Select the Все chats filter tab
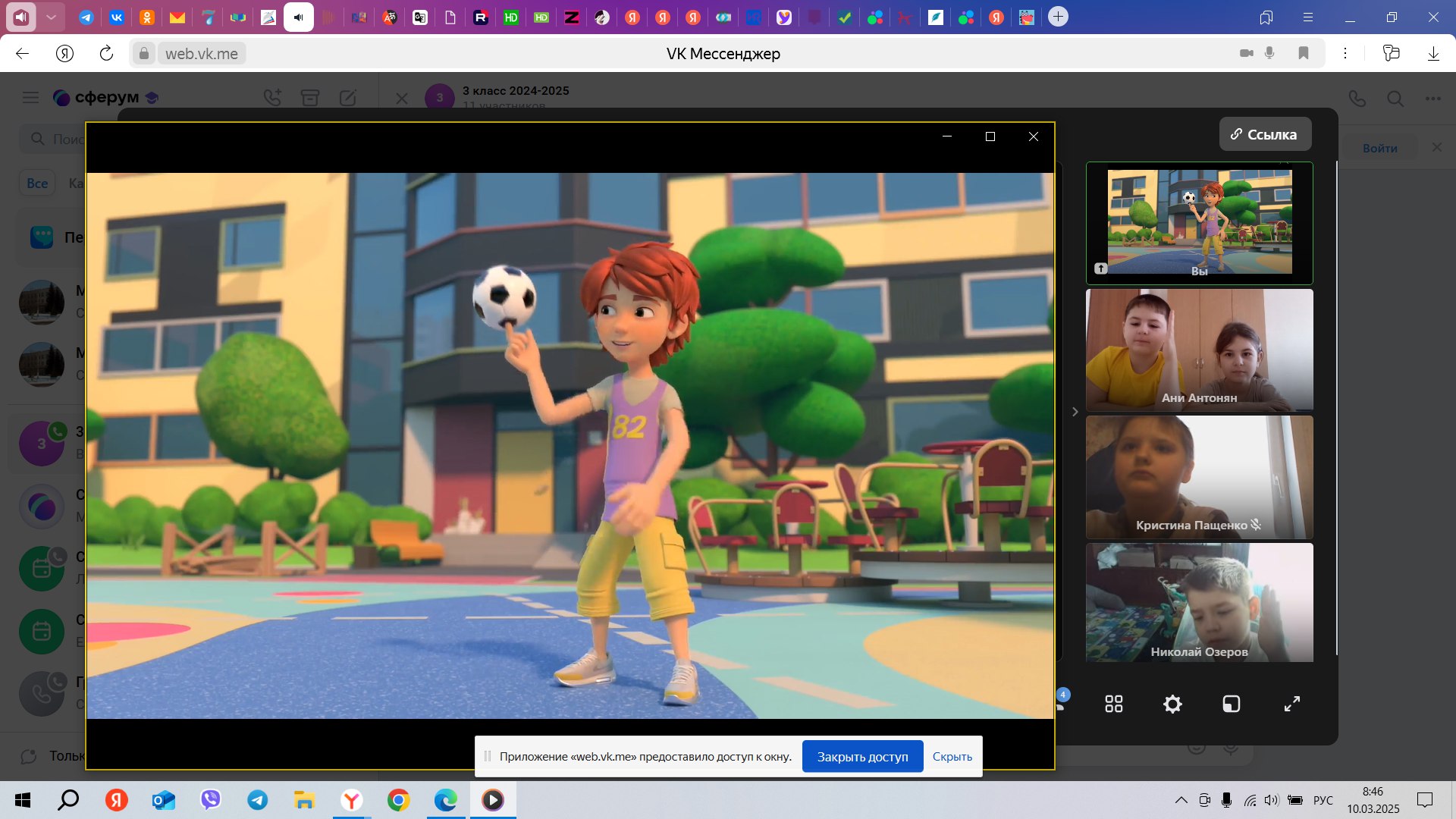The image size is (1456, 819). click(x=37, y=183)
